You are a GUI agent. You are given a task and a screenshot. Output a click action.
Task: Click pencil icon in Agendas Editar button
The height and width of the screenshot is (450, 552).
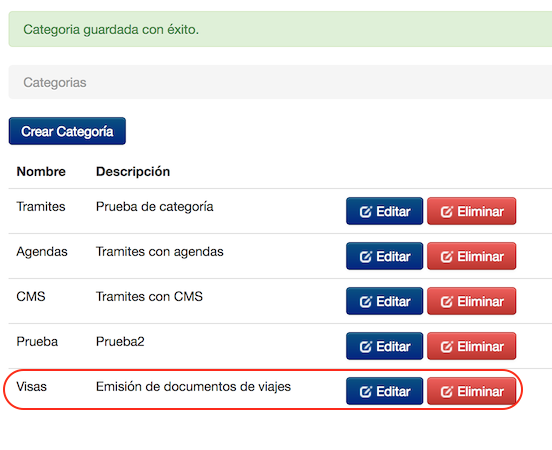pos(365,257)
